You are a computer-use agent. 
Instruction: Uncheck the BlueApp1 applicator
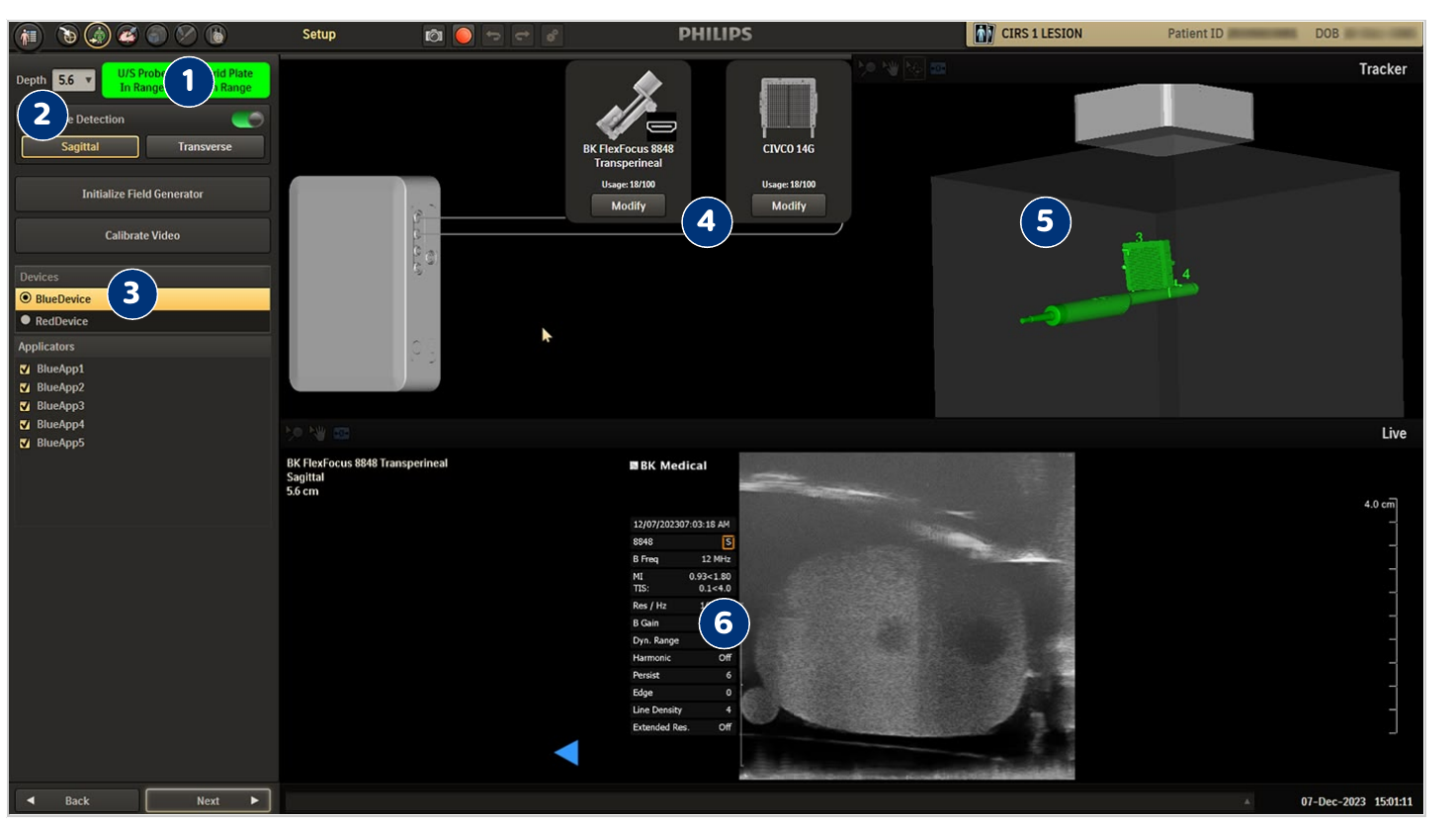coord(25,370)
